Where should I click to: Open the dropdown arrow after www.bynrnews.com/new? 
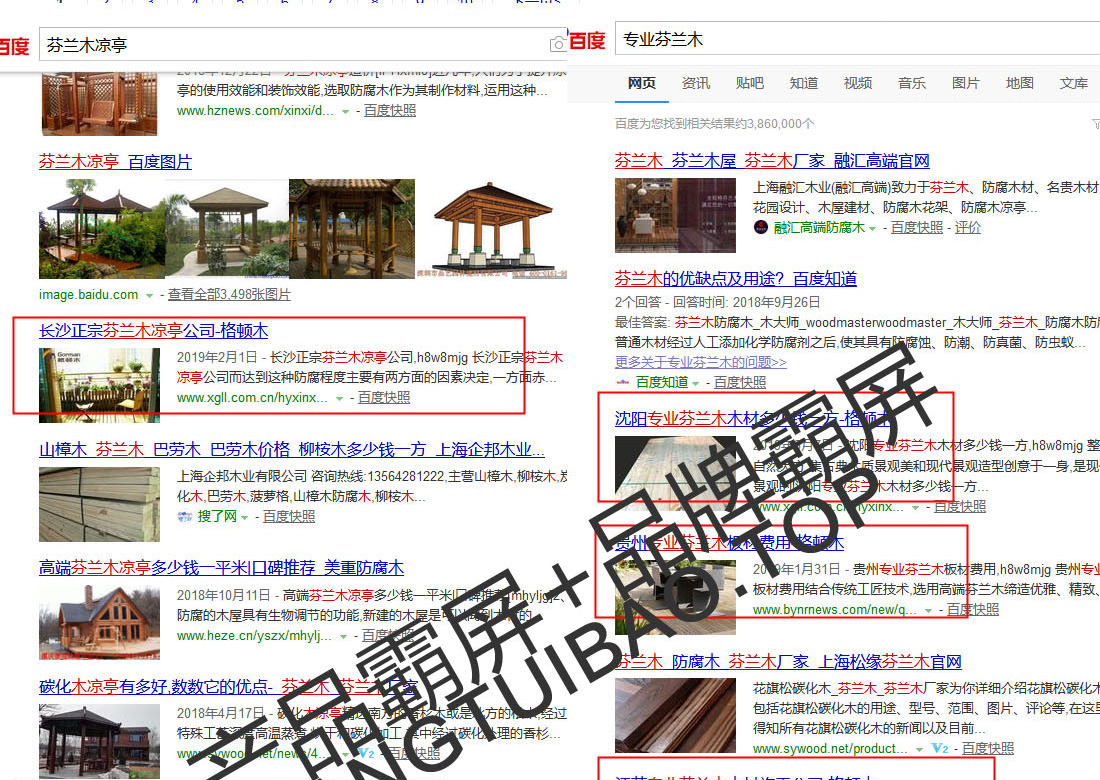928,610
